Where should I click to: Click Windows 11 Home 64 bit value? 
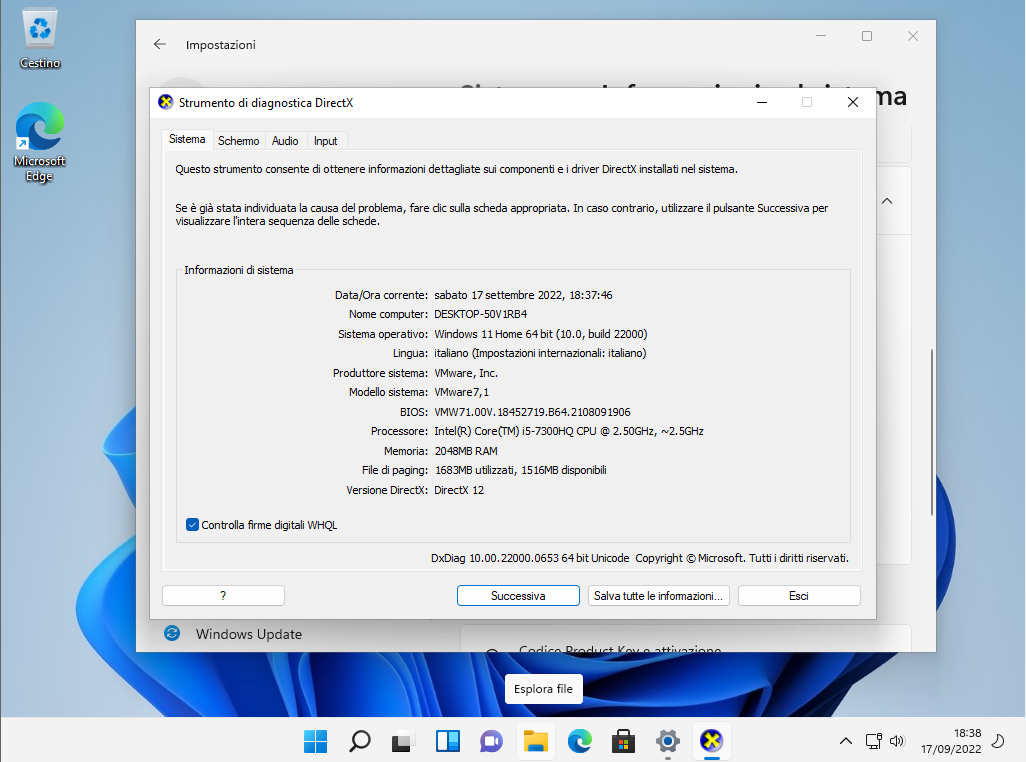(x=540, y=334)
